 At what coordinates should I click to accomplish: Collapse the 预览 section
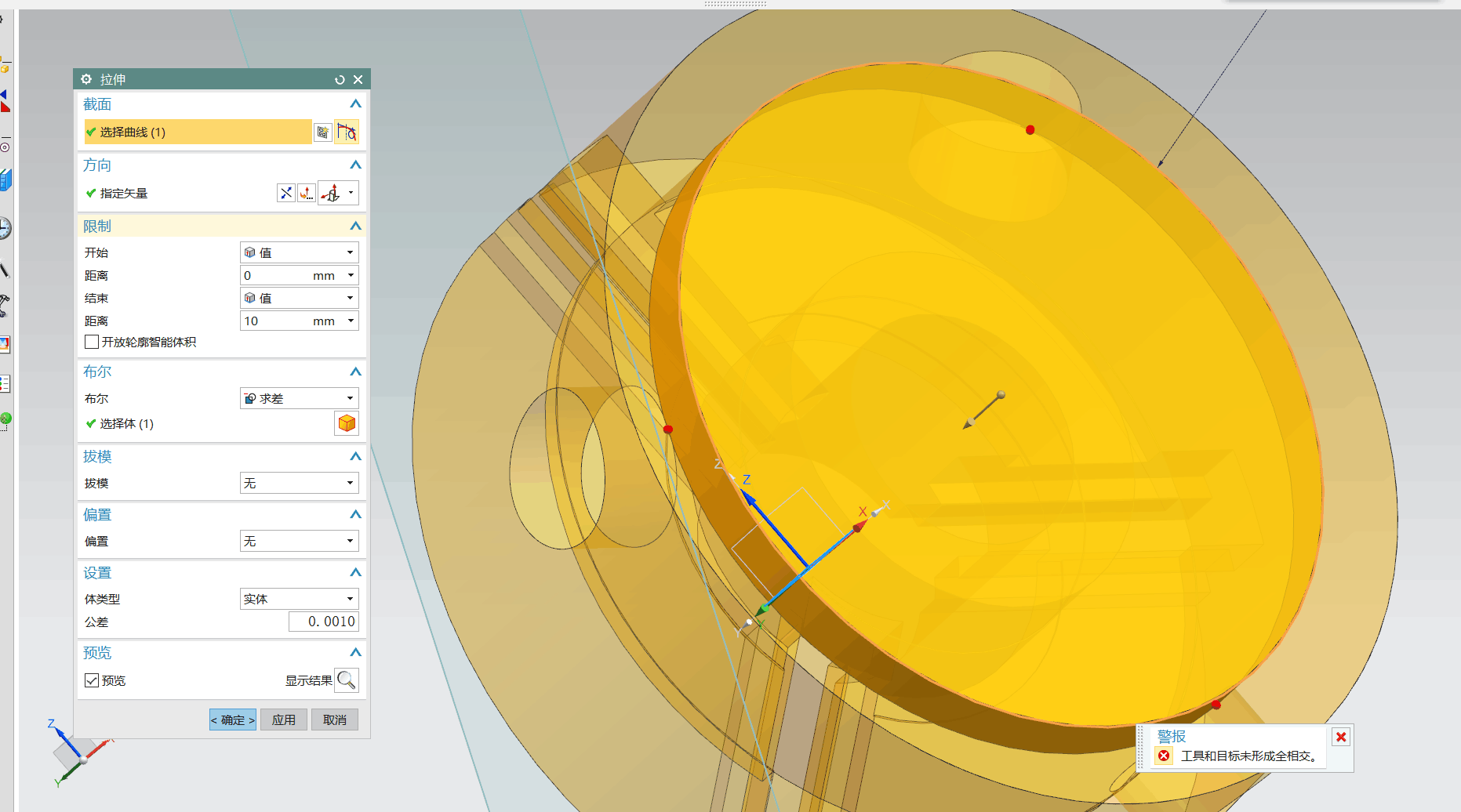point(356,652)
